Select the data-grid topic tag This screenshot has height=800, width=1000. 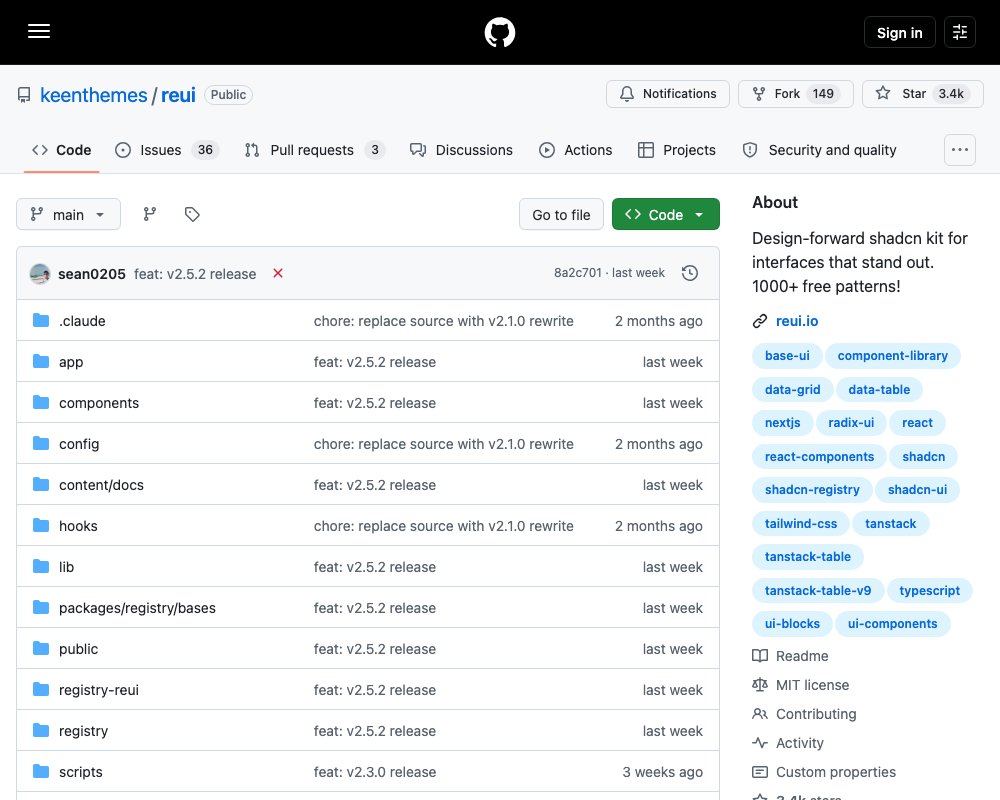[x=792, y=389]
